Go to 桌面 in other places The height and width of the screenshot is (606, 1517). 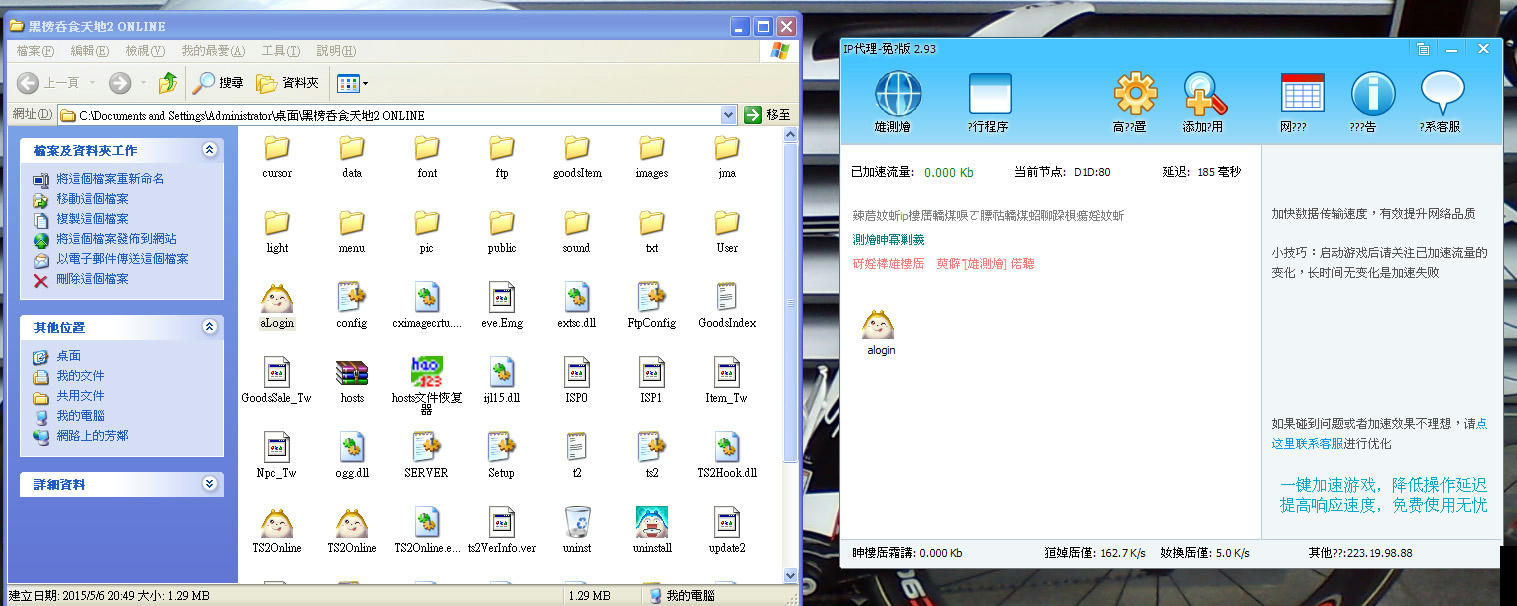[x=69, y=356]
